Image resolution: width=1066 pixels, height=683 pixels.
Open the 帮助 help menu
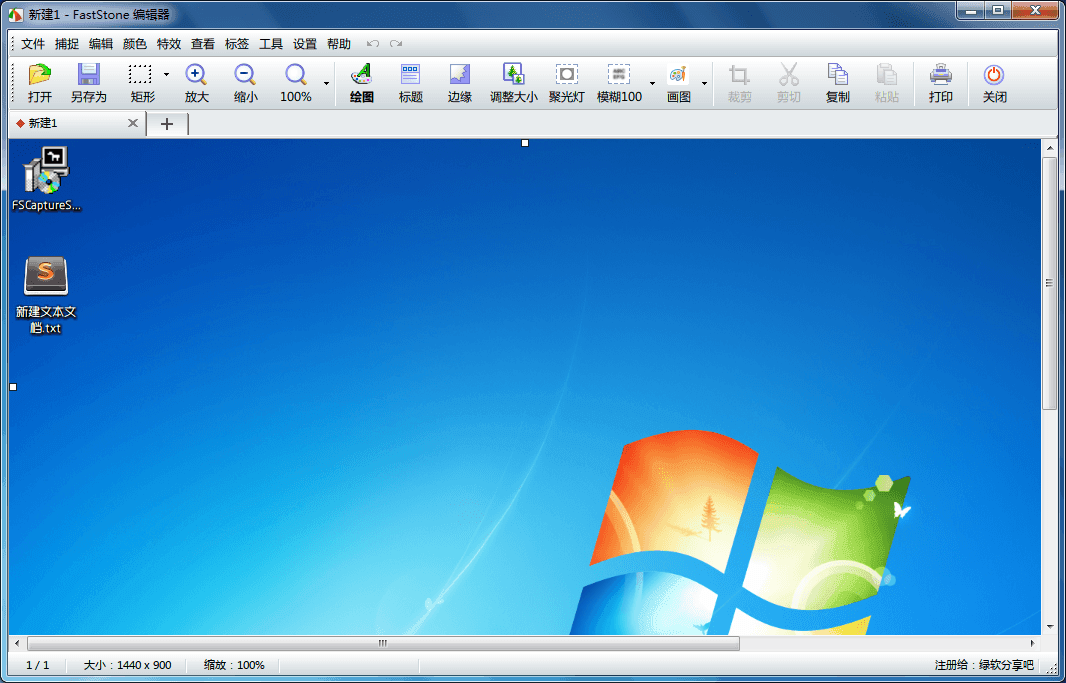pyautogui.click(x=339, y=44)
